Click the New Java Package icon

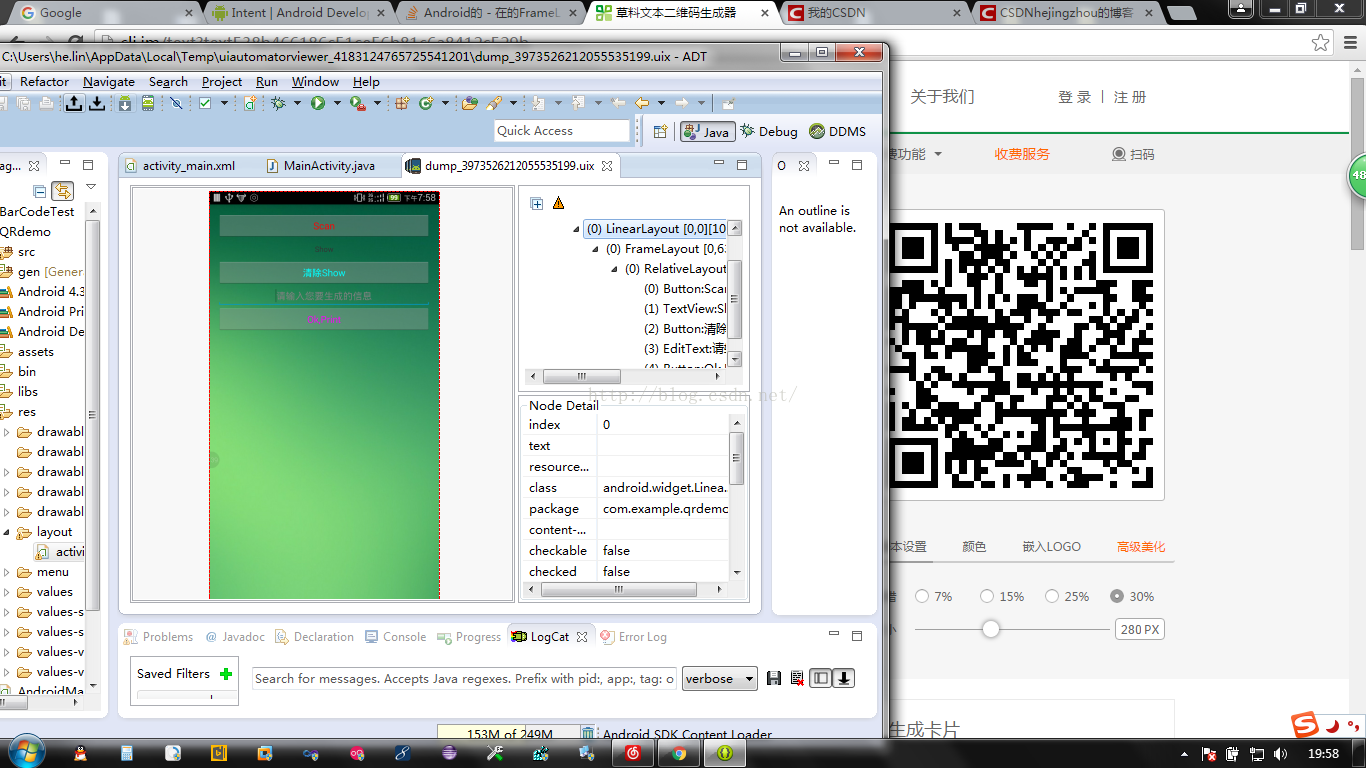[402, 103]
